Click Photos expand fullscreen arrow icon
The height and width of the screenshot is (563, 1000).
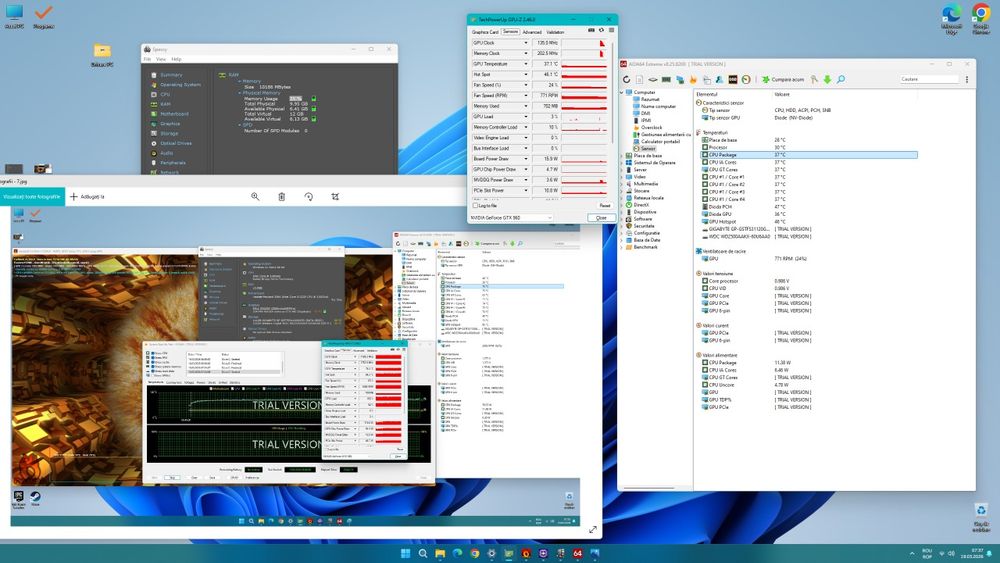[x=592, y=530]
